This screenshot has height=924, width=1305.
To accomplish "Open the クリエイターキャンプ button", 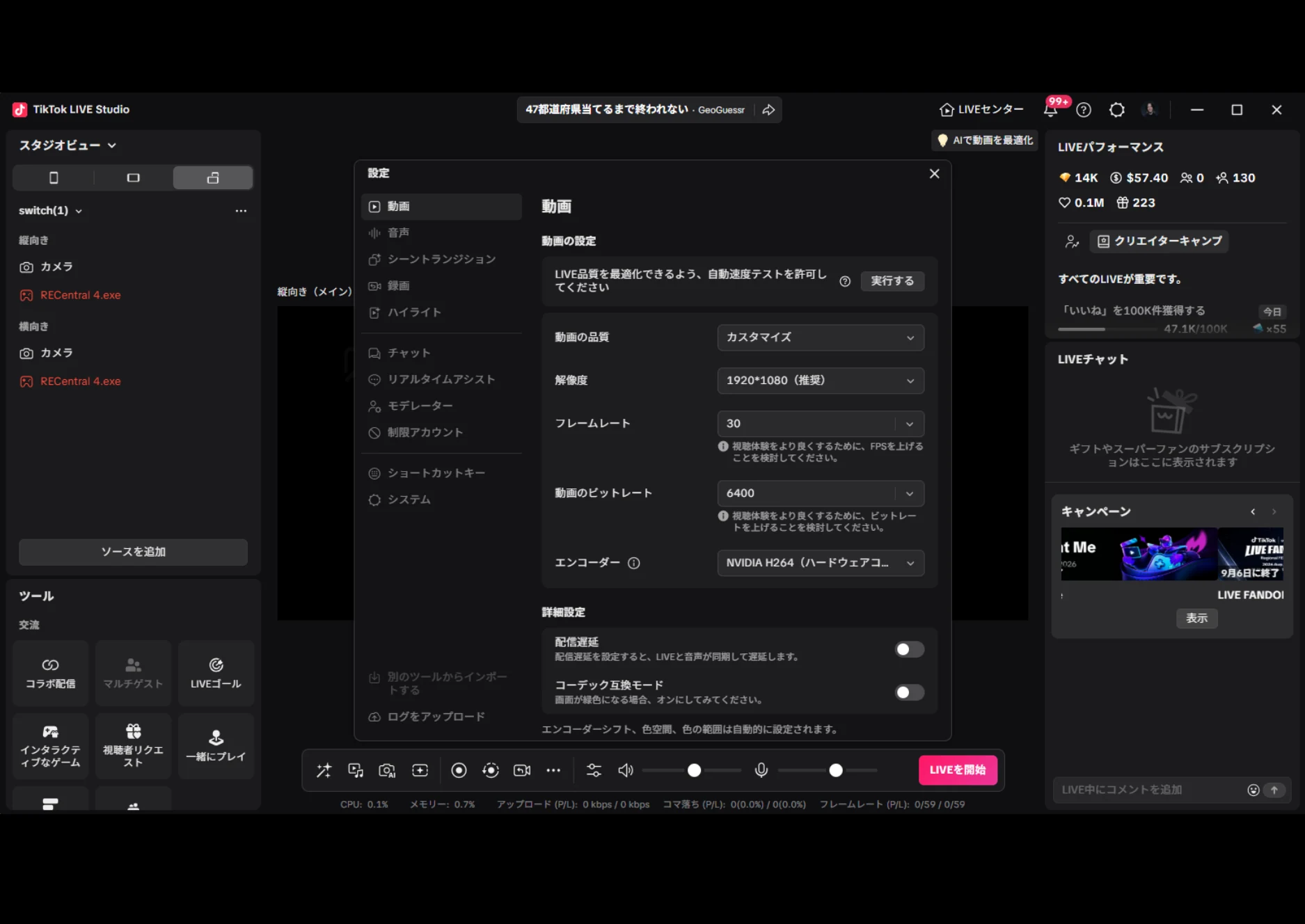I will pos(1160,241).
